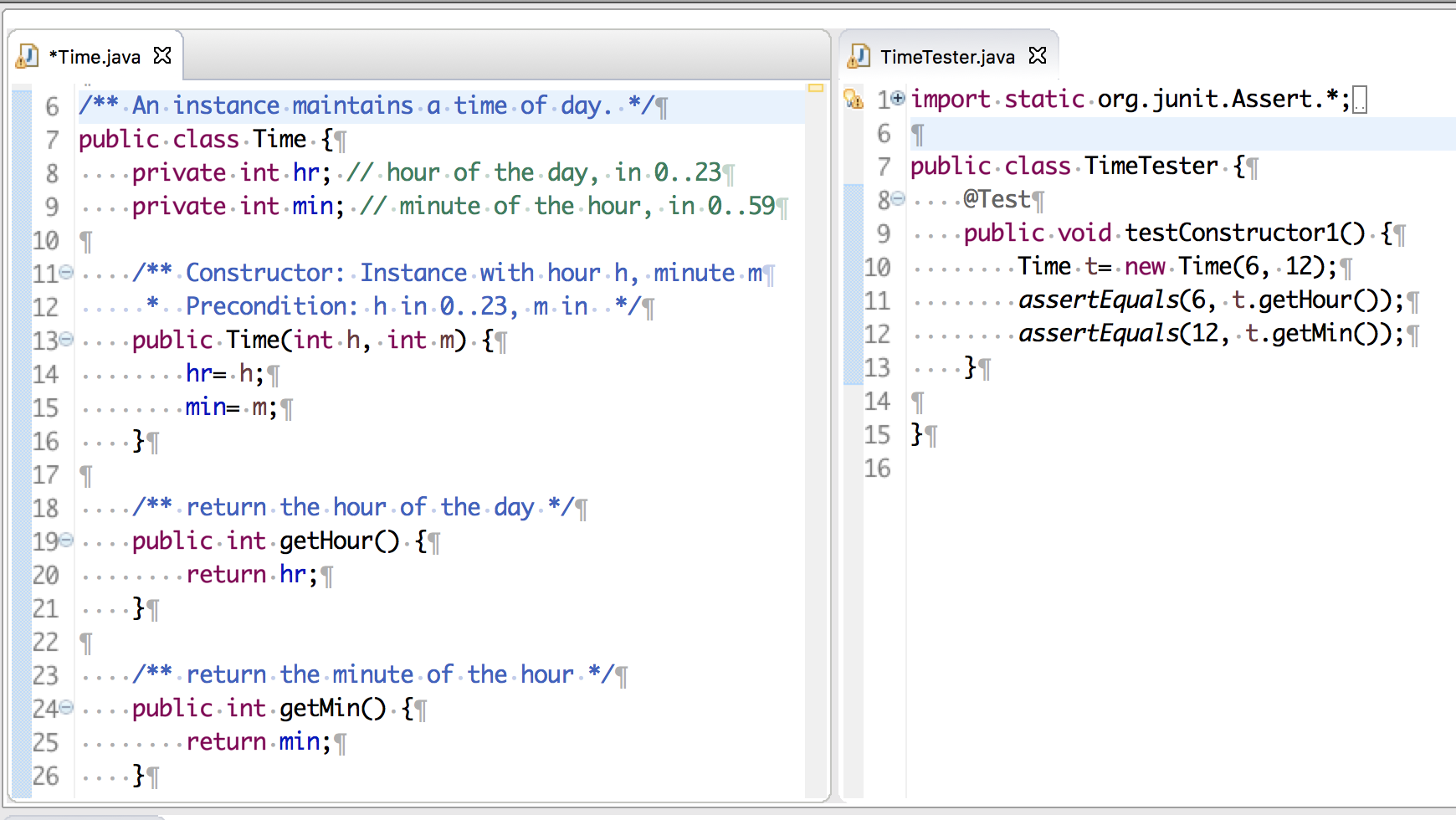This screenshot has width=1456, height=820.
Task: Click the Java file icon on the Time.java tab
Action: point(28,56)
